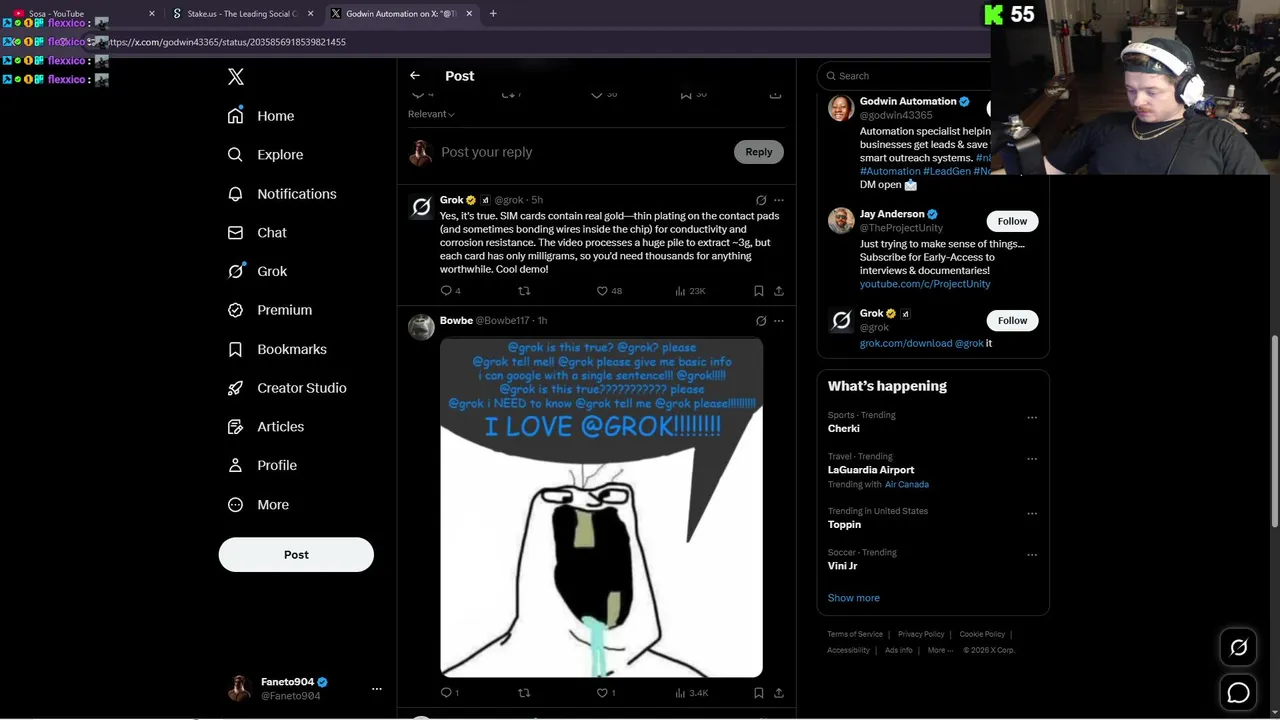Share Bowbe's post
The width and height of the screenshot is (1280, 720).
[779, 693]
